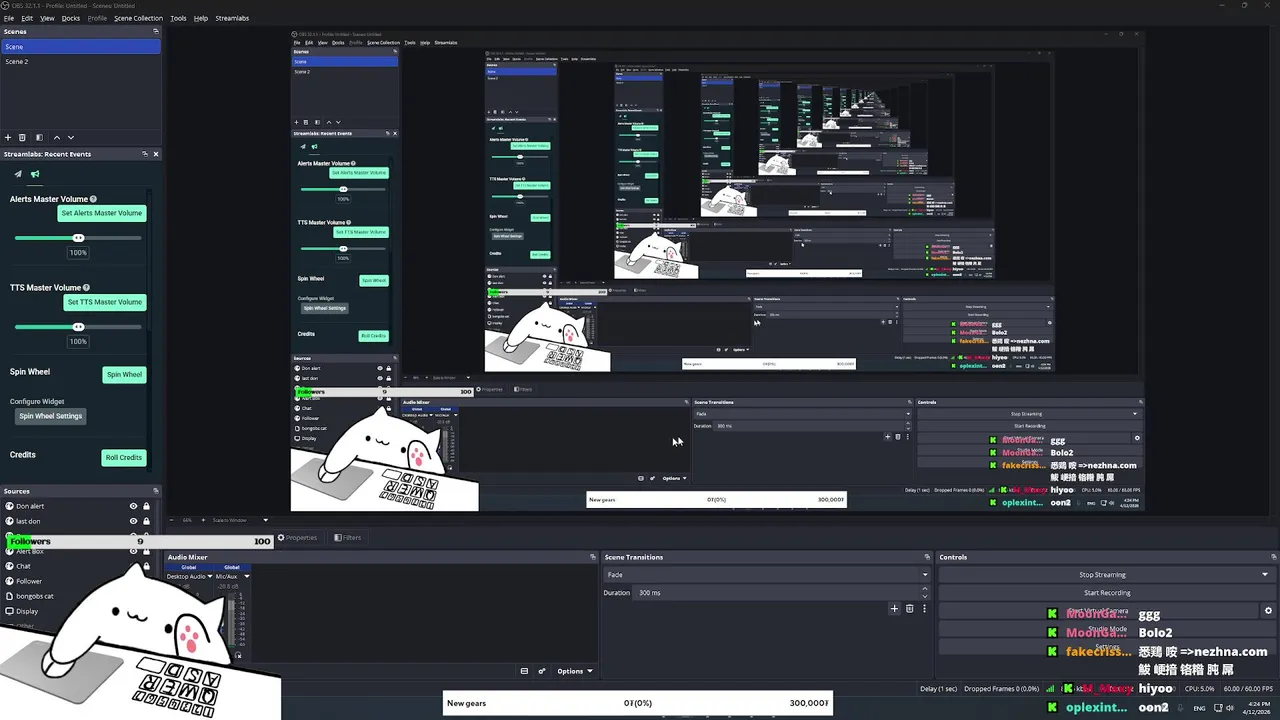The height and width of the screenshot is (720, 1280).
Task: Open the Scale to Window dropdown
Action: 240,520
